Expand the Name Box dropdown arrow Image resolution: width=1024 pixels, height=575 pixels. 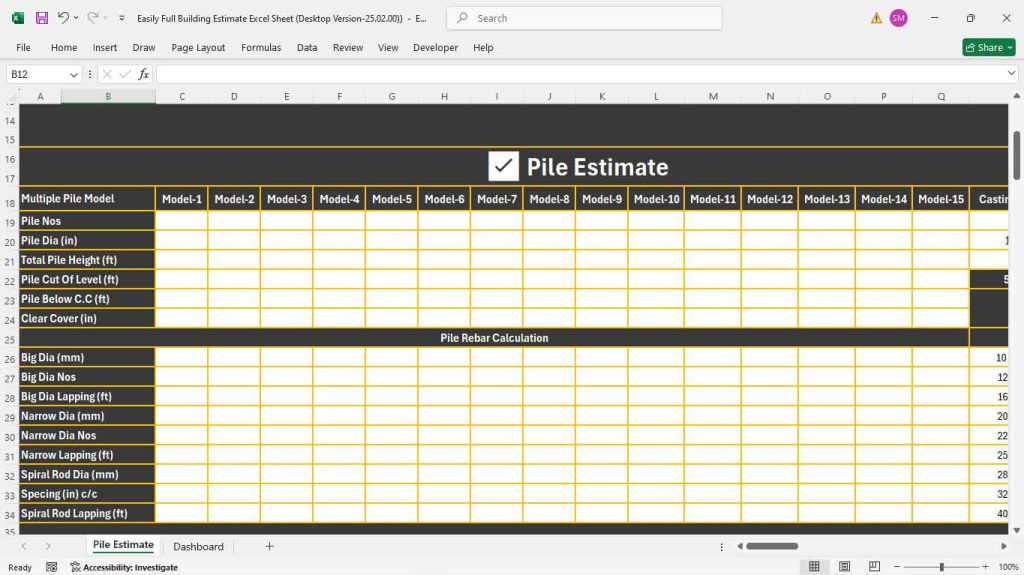pyautogui.click(x=73, y=75)
